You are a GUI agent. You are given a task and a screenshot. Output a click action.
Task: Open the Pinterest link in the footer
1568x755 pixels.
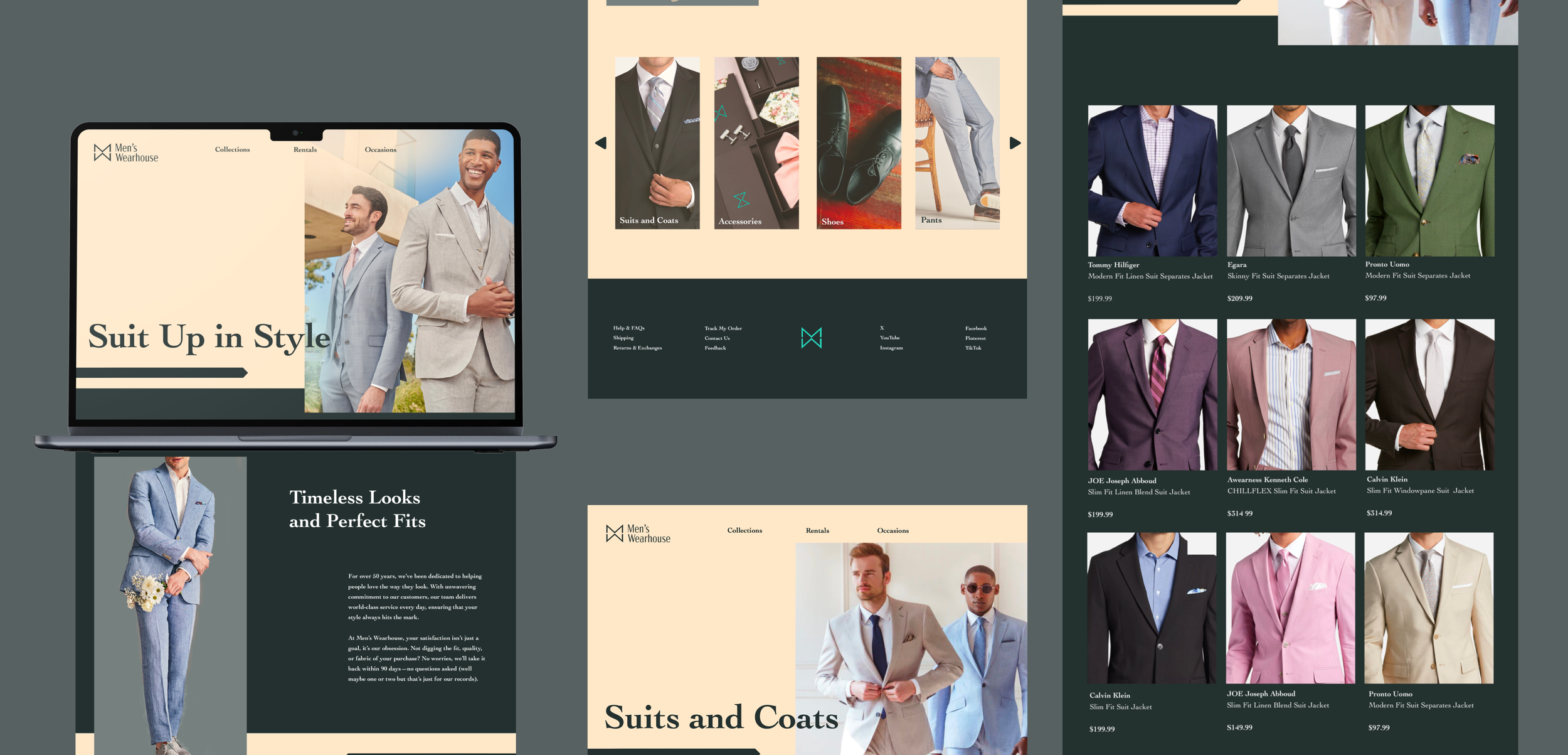[975, 338]
